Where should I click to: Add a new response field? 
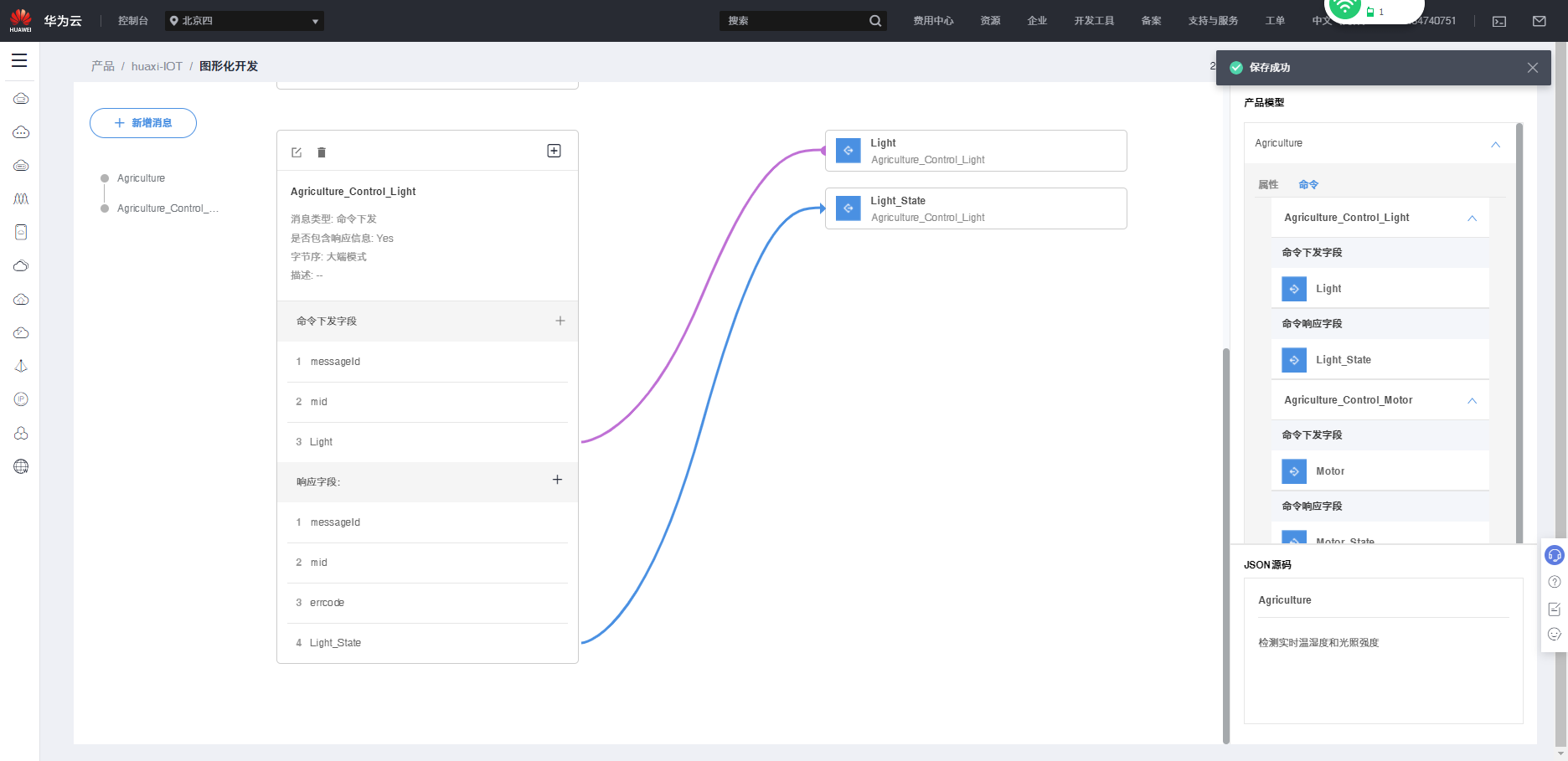click(557, 480)
